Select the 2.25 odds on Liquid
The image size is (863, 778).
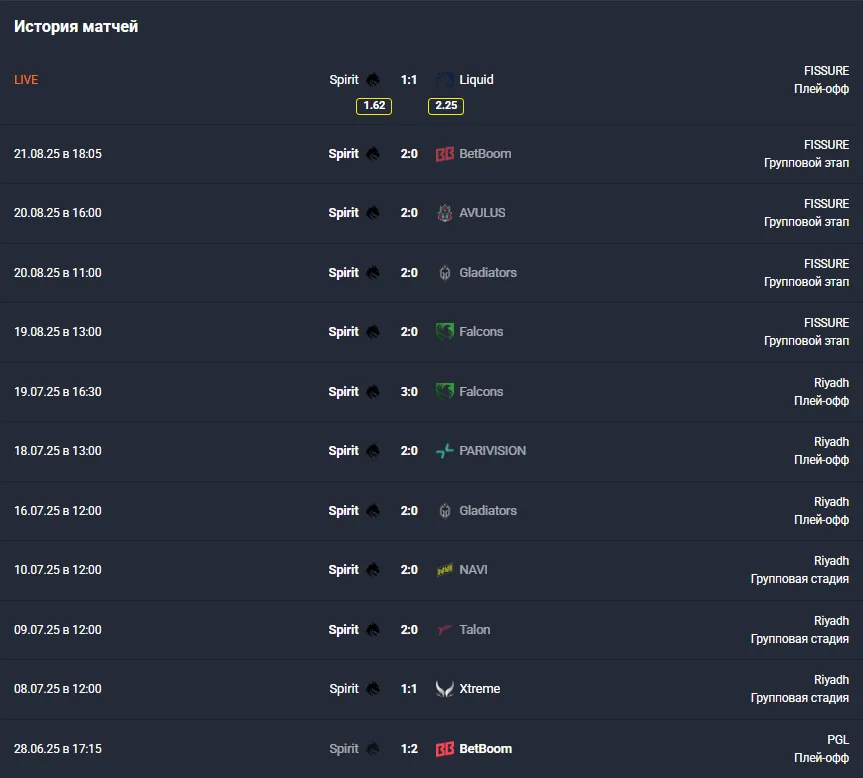coord(446,106)
